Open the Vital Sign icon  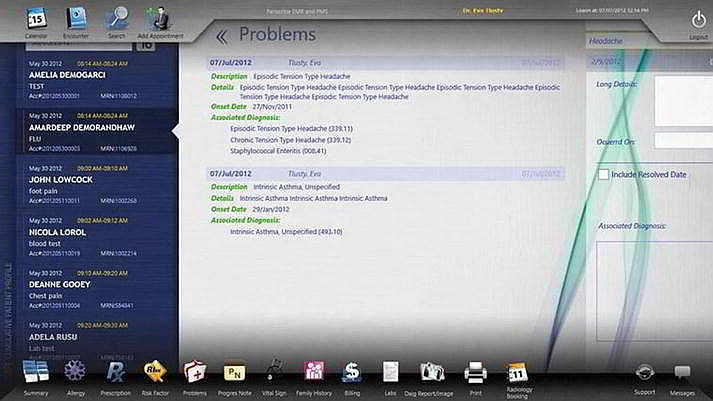[x=273, y=372]
